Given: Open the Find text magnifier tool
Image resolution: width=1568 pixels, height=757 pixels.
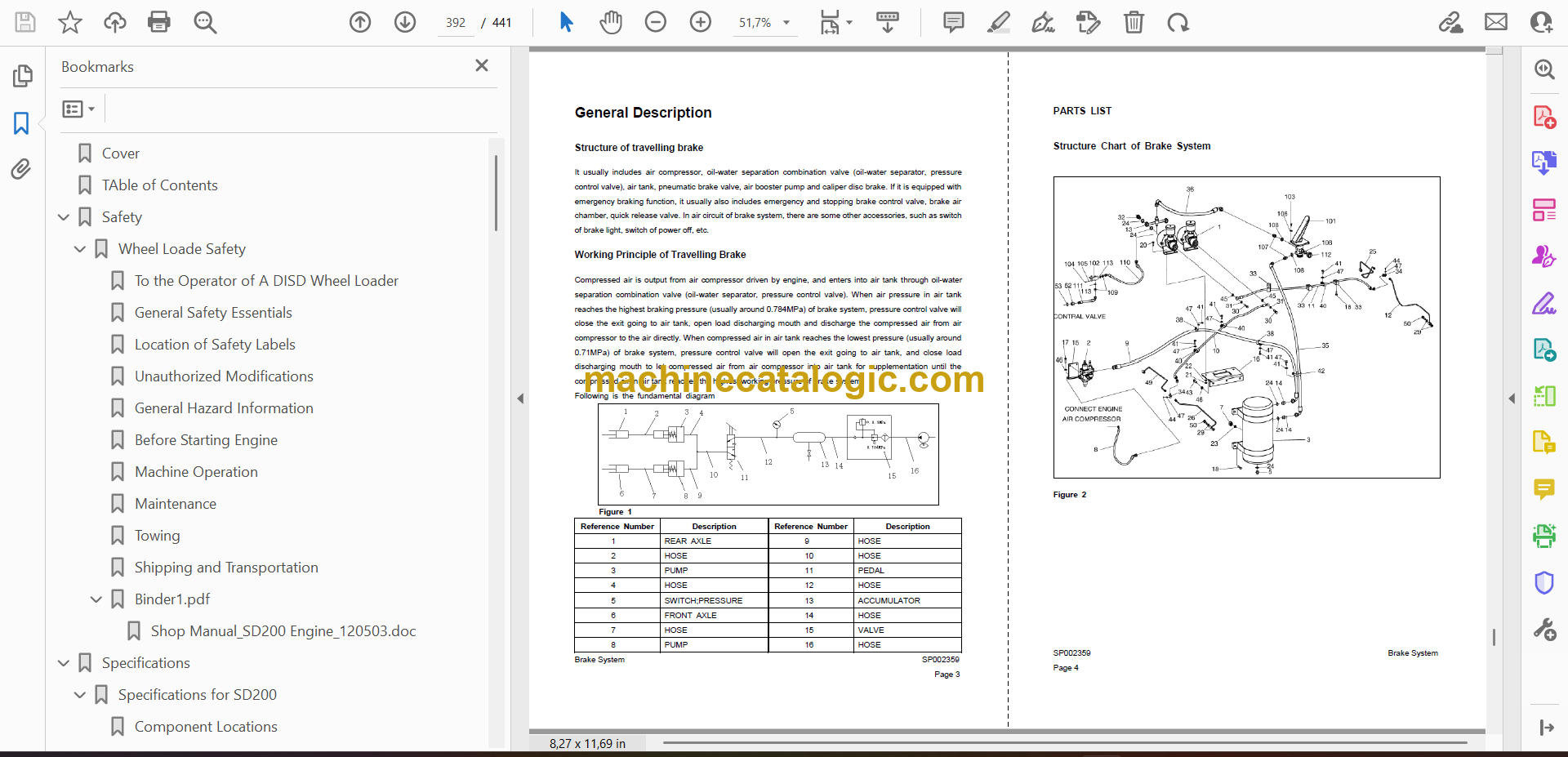Looking at the screenshot, I should point(205,22).
